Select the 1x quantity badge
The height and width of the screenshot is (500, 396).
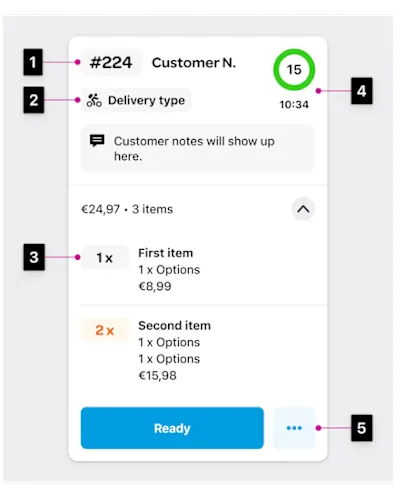coord(105,258)
